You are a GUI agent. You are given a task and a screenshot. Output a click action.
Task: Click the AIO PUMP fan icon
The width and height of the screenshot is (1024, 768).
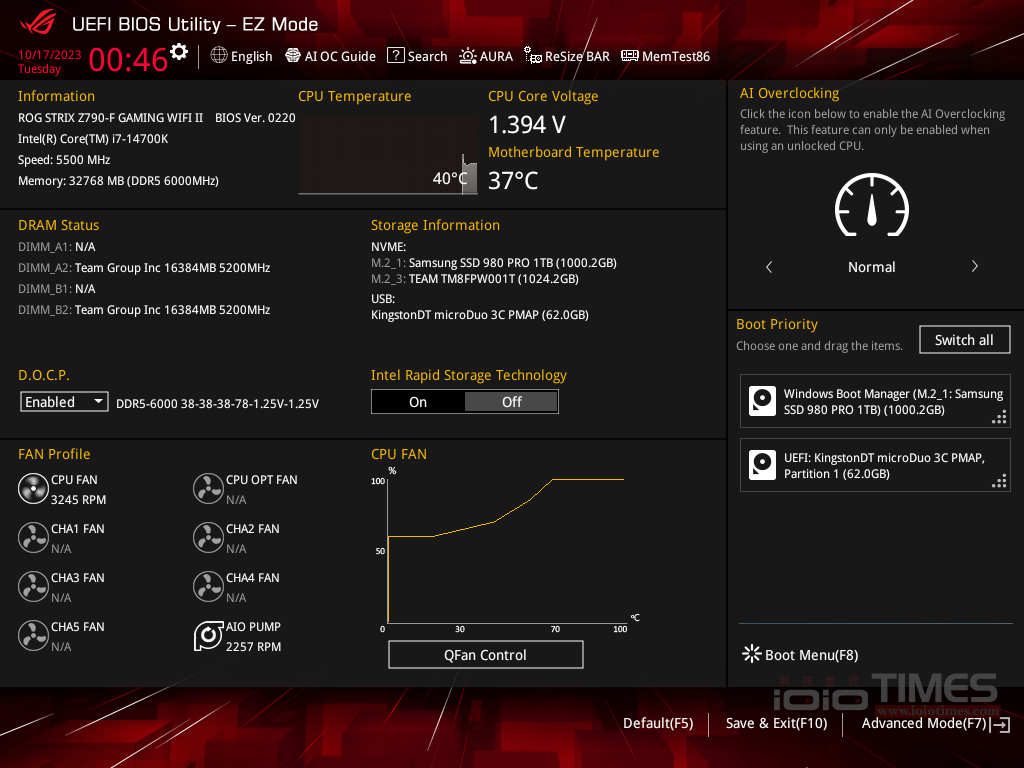tap(208, 636)
